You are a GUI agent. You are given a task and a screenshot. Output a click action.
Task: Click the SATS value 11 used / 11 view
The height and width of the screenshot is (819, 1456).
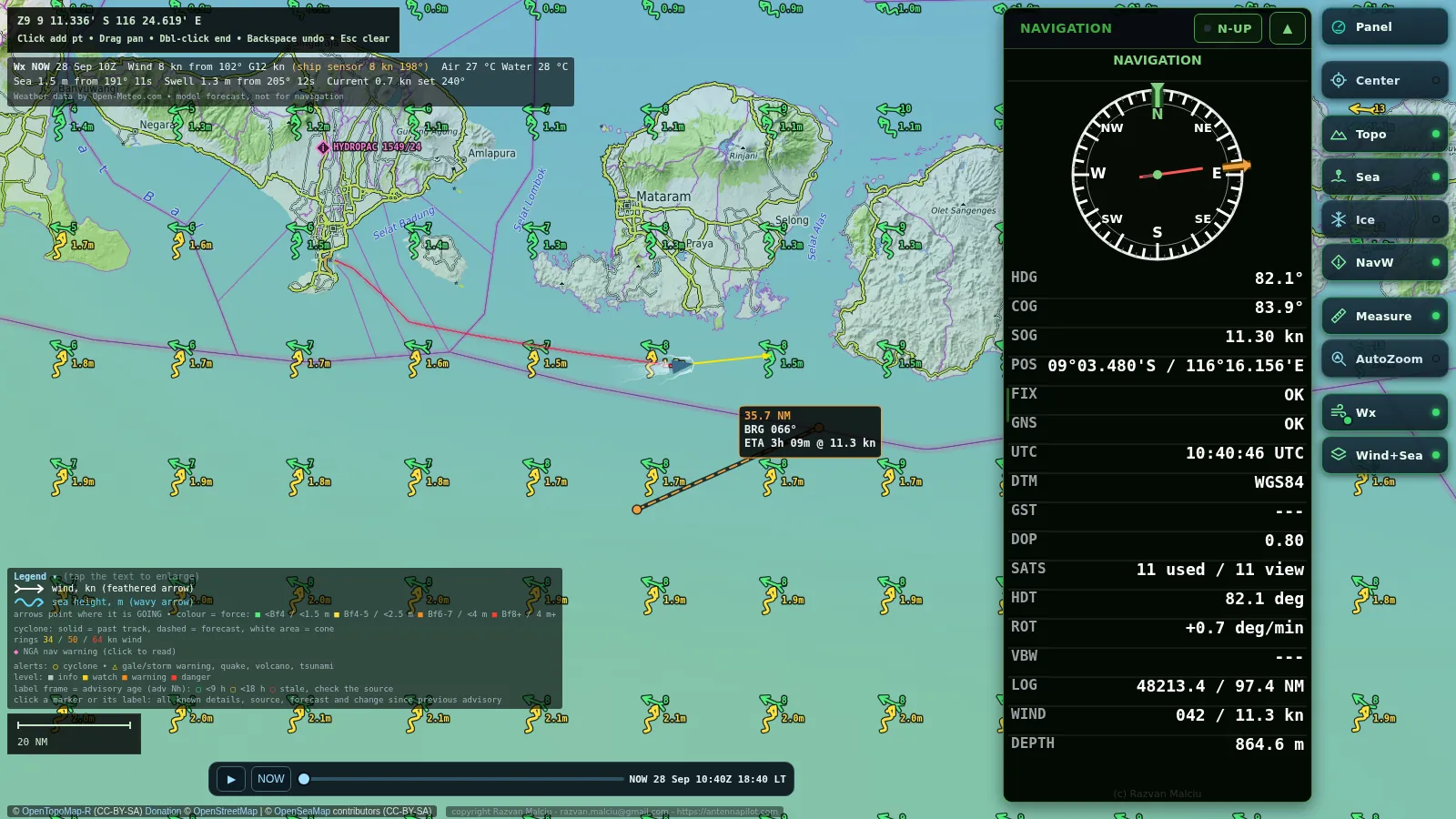[x=1219, y=570]
